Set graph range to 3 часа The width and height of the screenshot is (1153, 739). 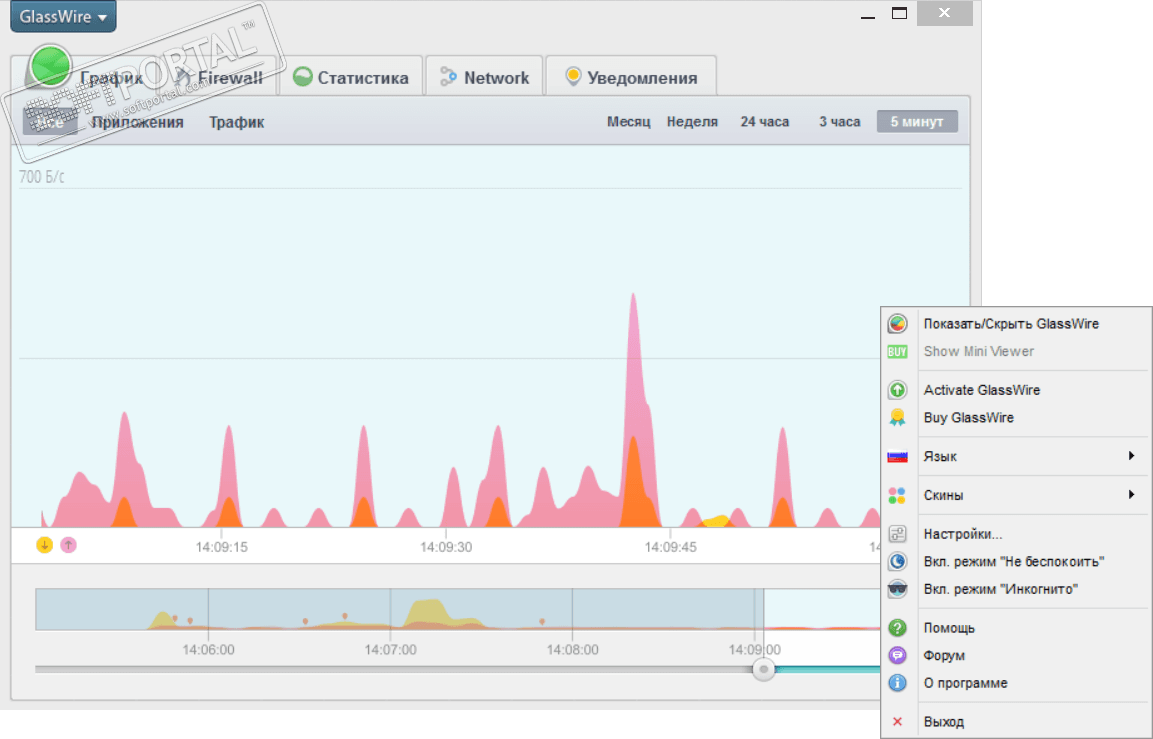click(x=840, y=121)
